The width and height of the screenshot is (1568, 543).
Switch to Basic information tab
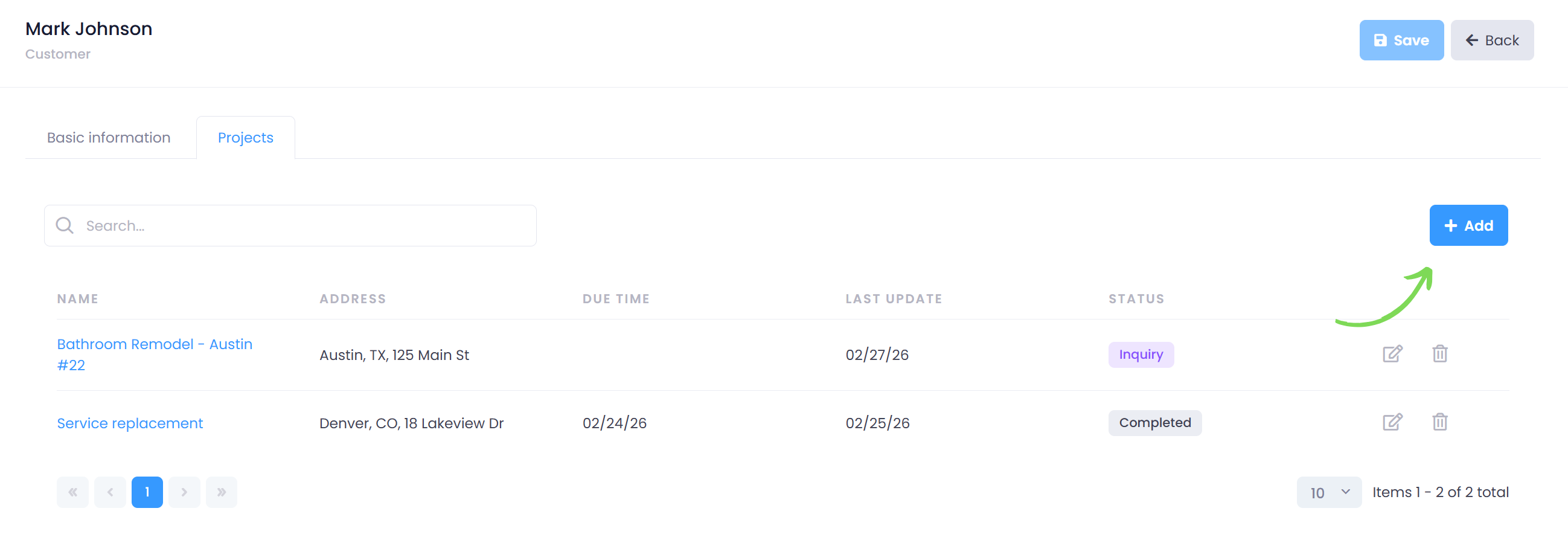tap(109, 138)
